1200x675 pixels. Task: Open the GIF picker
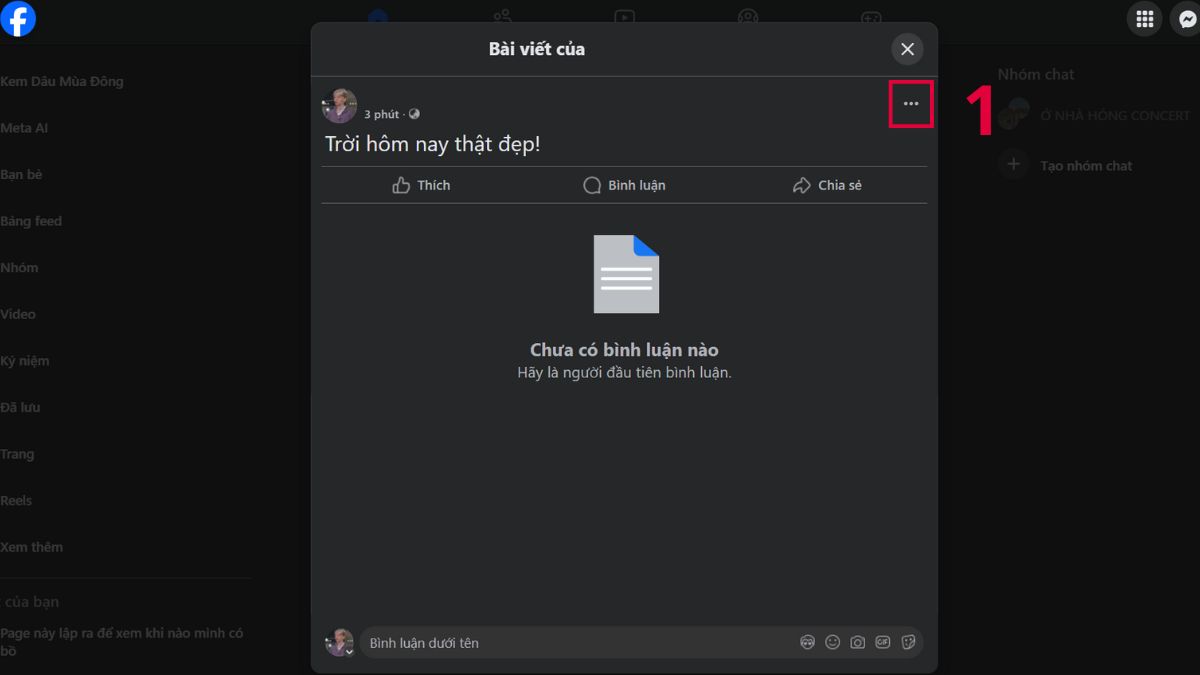[x=883, y=643]
